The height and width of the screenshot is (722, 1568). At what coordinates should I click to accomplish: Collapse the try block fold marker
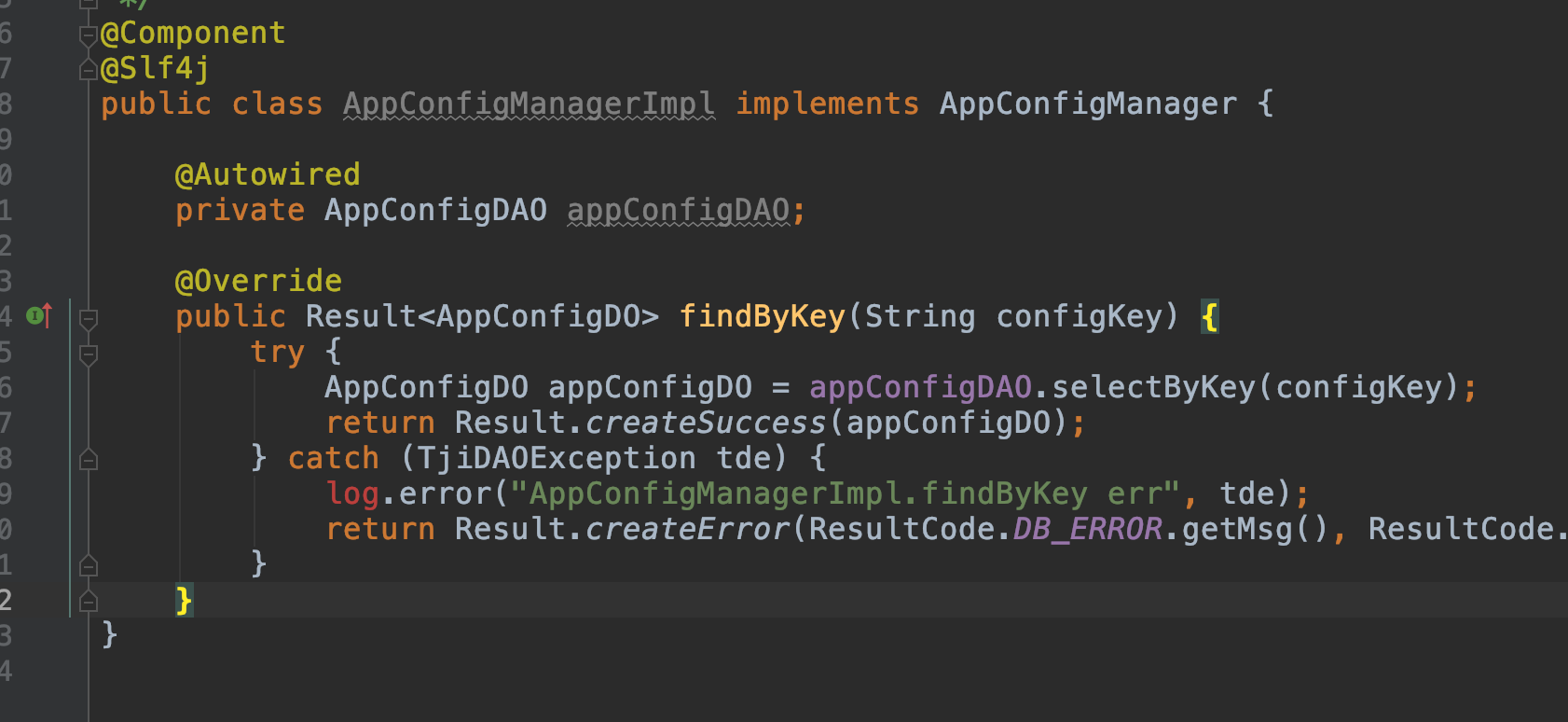[89, 354]
